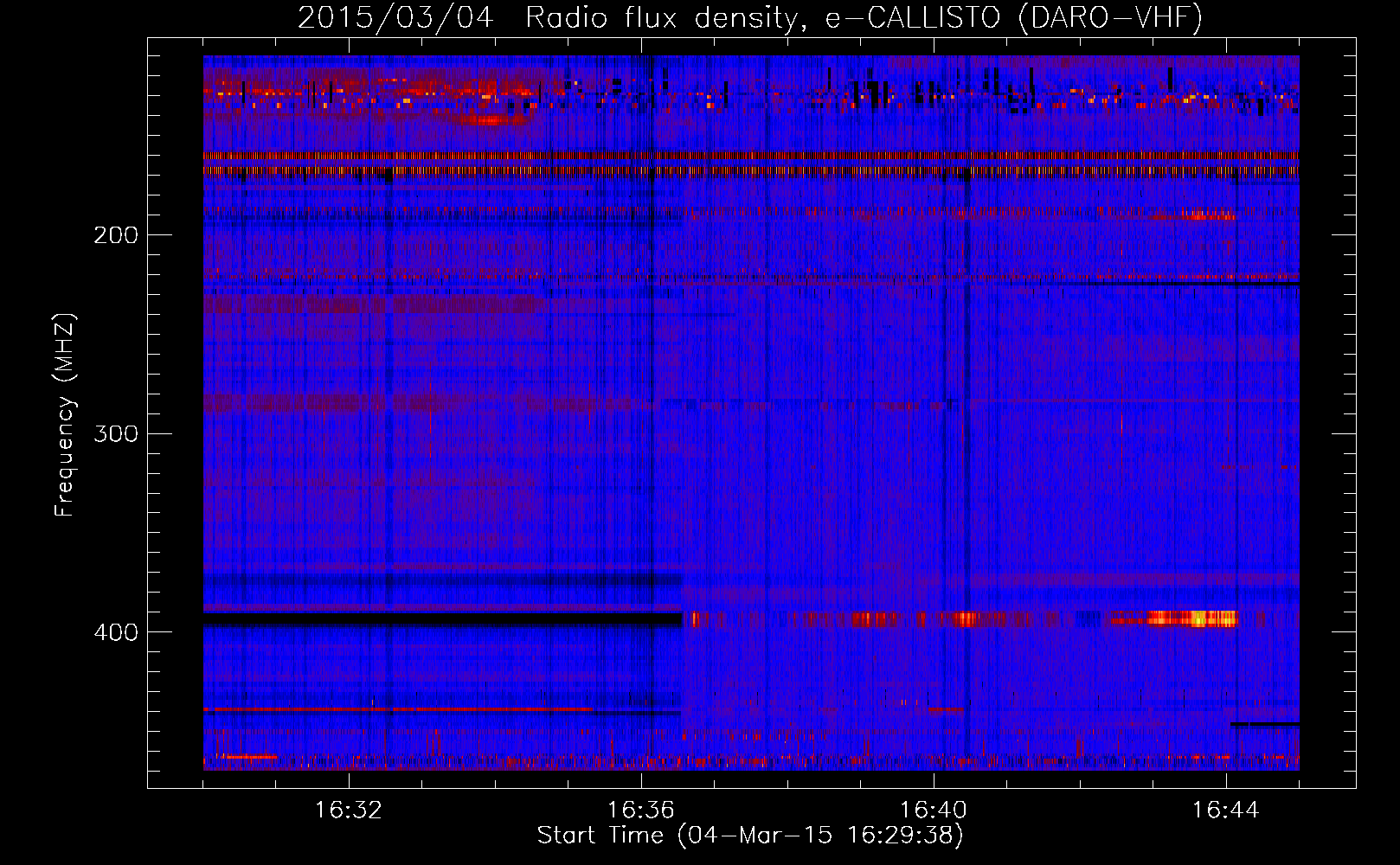The width and height of the screenshot is (1400, 865).
Task: Click the 300 frequency tick label
Action: click(115, 433)
